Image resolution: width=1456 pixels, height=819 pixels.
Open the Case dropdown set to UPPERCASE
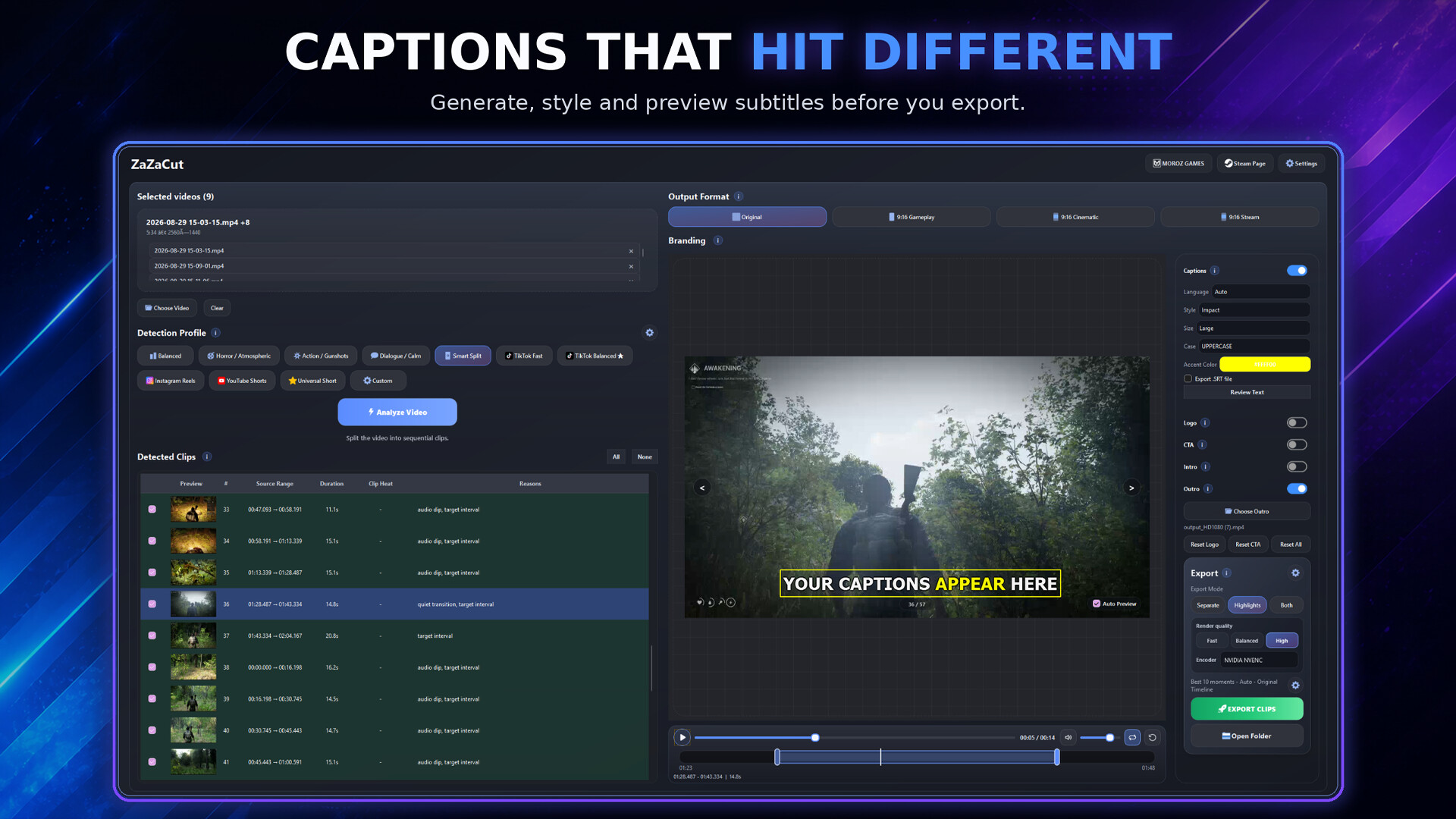(x=1254, y=347)
